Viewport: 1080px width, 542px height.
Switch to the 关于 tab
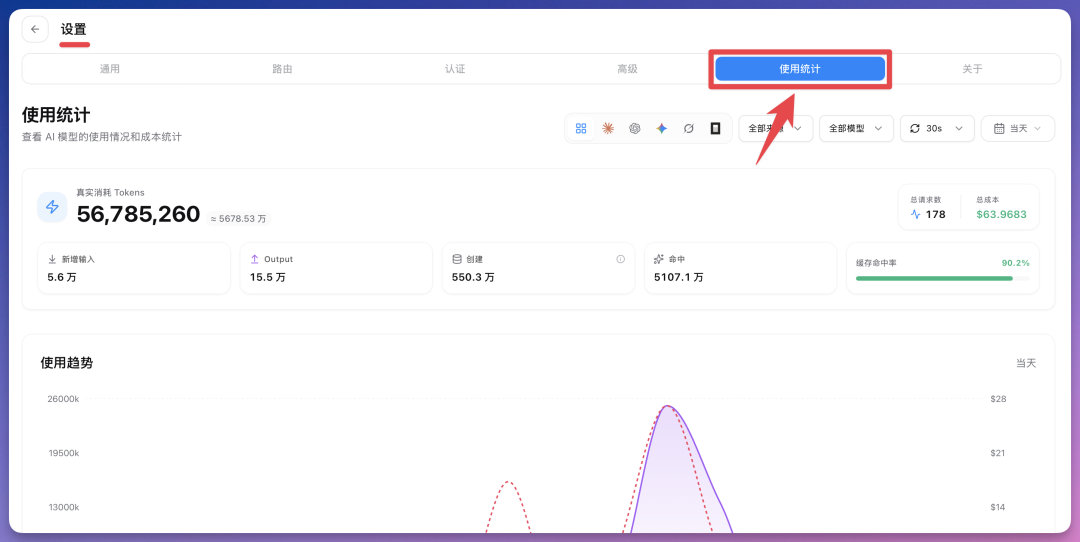click(973, 69)
